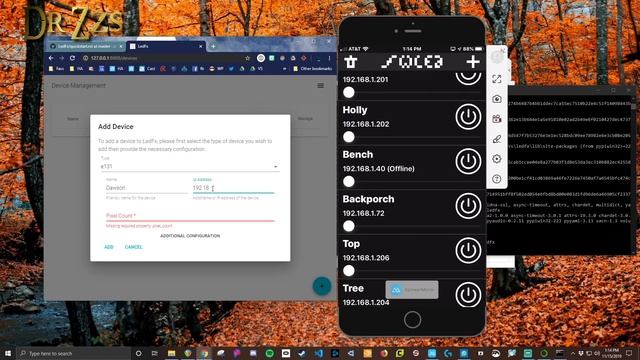
Task: Adjust the Backporch brightness slider
Action: pos(349,226)
